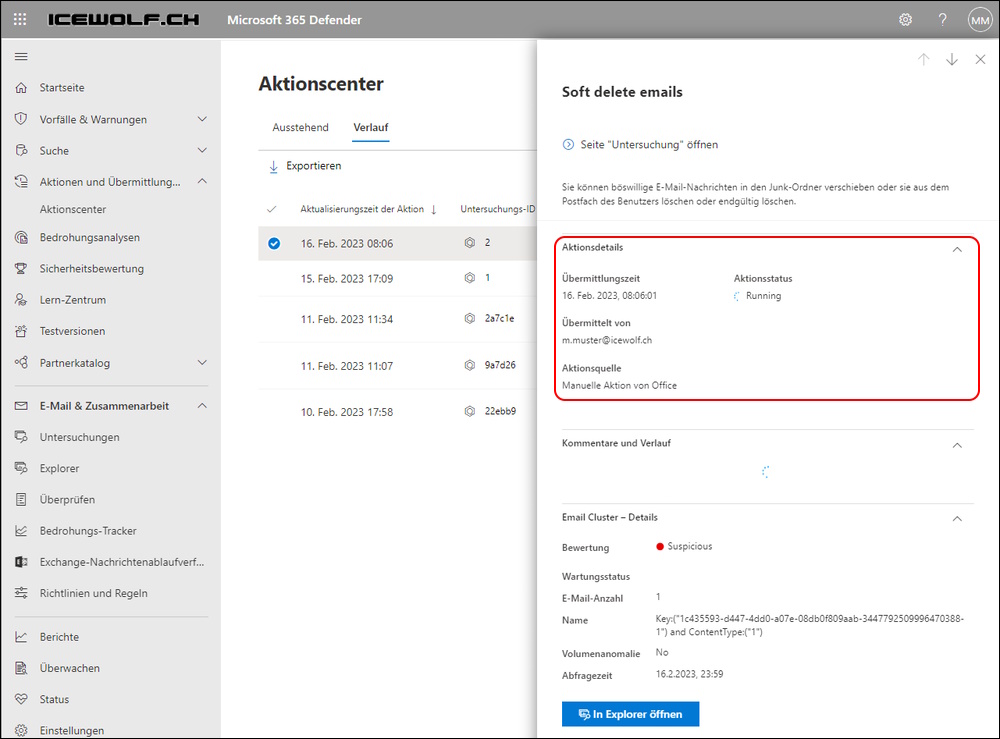Click the Lern-Zentrum icon
The image size is (1000, 739).
pyautogui.click(x=21, y=300)
